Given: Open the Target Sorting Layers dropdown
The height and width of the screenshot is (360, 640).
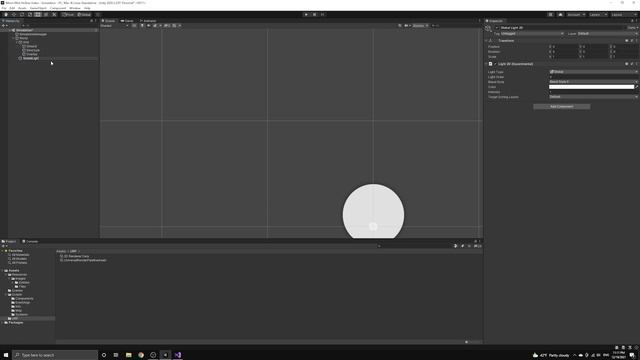Looking at the screenshot, I should (x=593, y=97).
